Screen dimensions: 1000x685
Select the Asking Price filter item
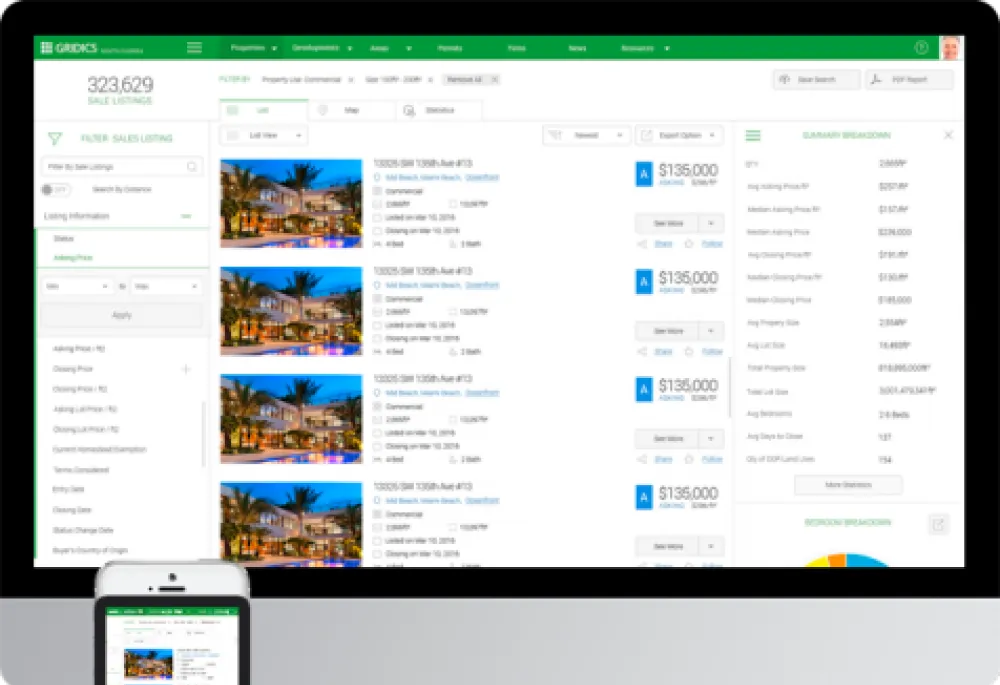click(x=73, y=258)
